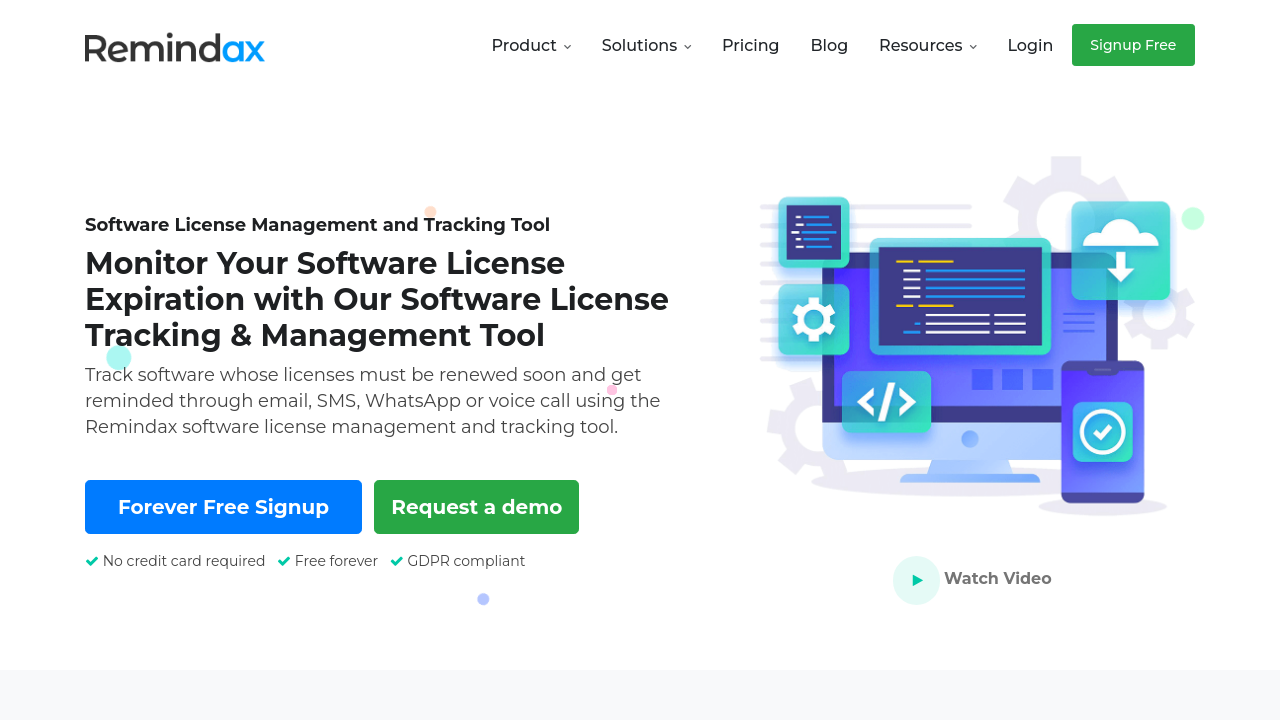Go to the Pricing page
This screenshot has width=1280, height=720.
[x=750, y=46]
